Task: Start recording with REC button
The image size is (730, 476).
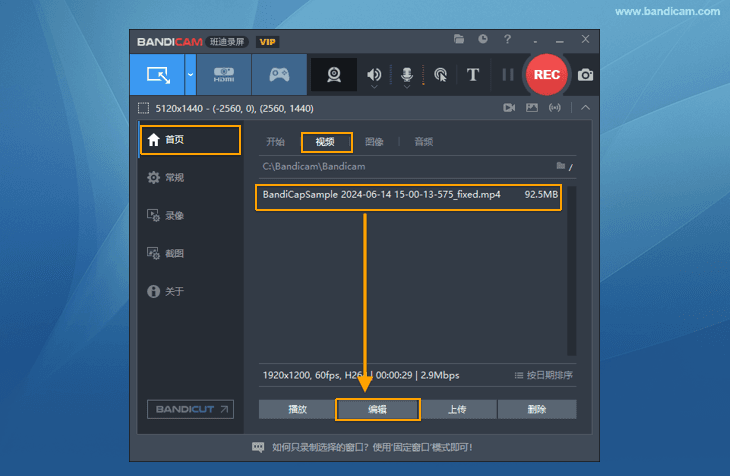Action: click(547, 75)
